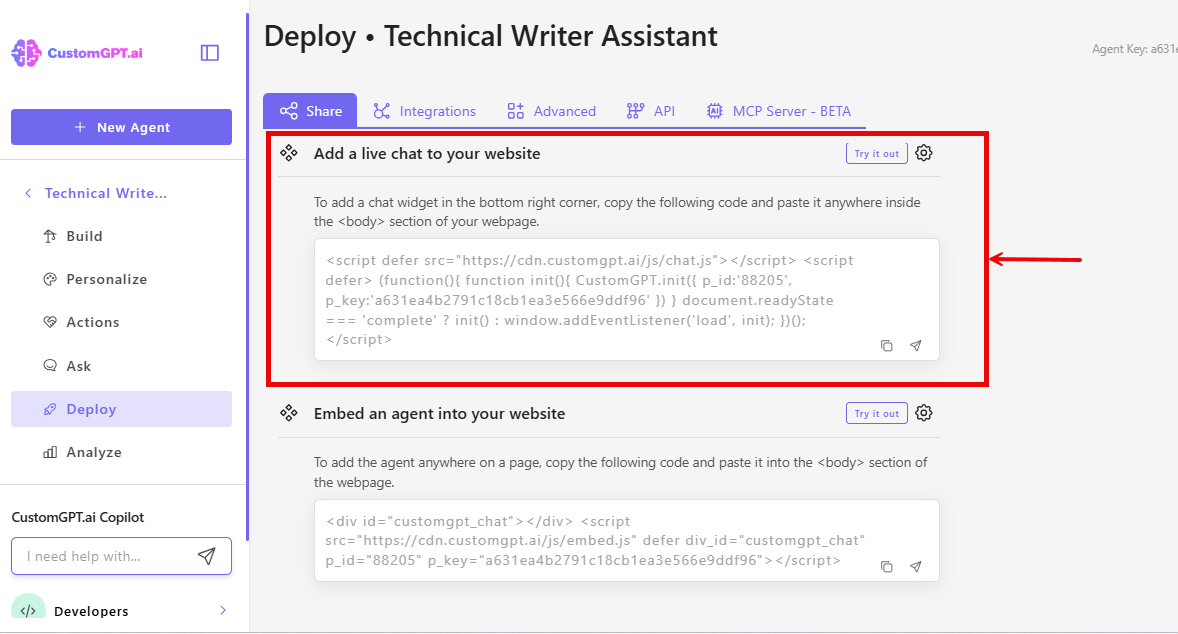
Task: Click 'Add a live chat to your website' heading
Action: click(x=427, y=153)
